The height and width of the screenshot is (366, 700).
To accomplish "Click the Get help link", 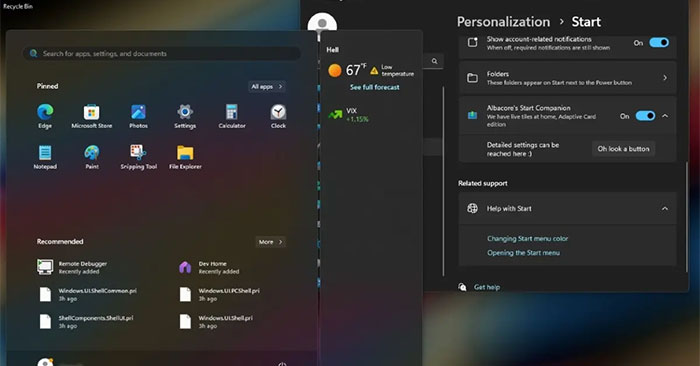I will 487,287.
